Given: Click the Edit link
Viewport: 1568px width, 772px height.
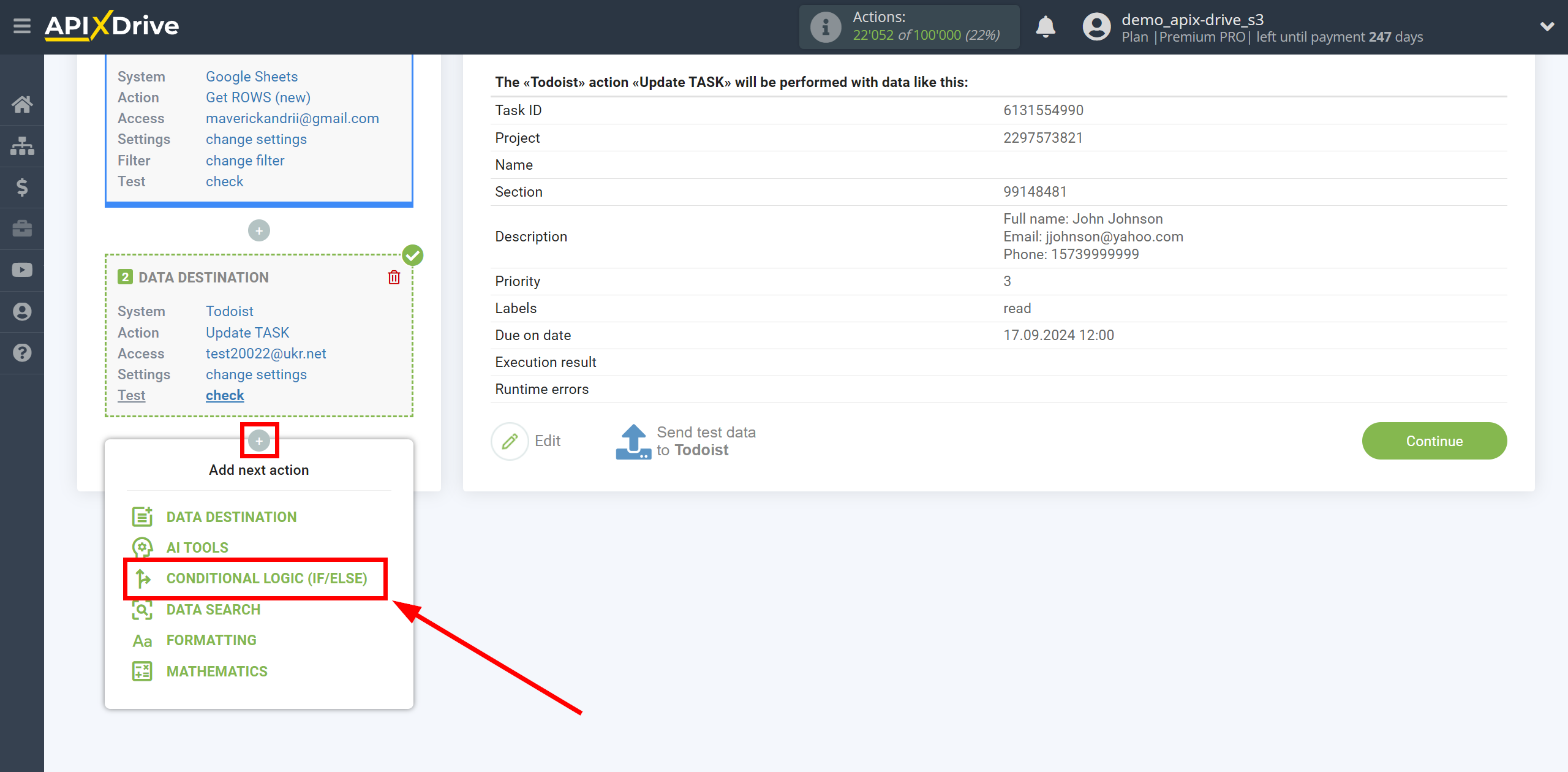Looking at the screenshot, I should tap(547, 440).
